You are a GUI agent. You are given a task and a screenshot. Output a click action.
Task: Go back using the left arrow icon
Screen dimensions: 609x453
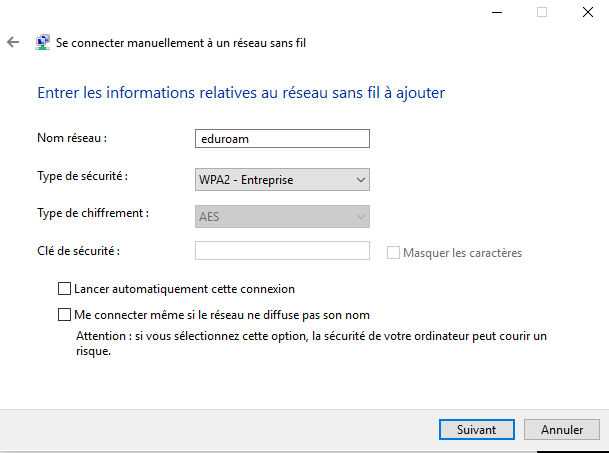tap(13, 42)
